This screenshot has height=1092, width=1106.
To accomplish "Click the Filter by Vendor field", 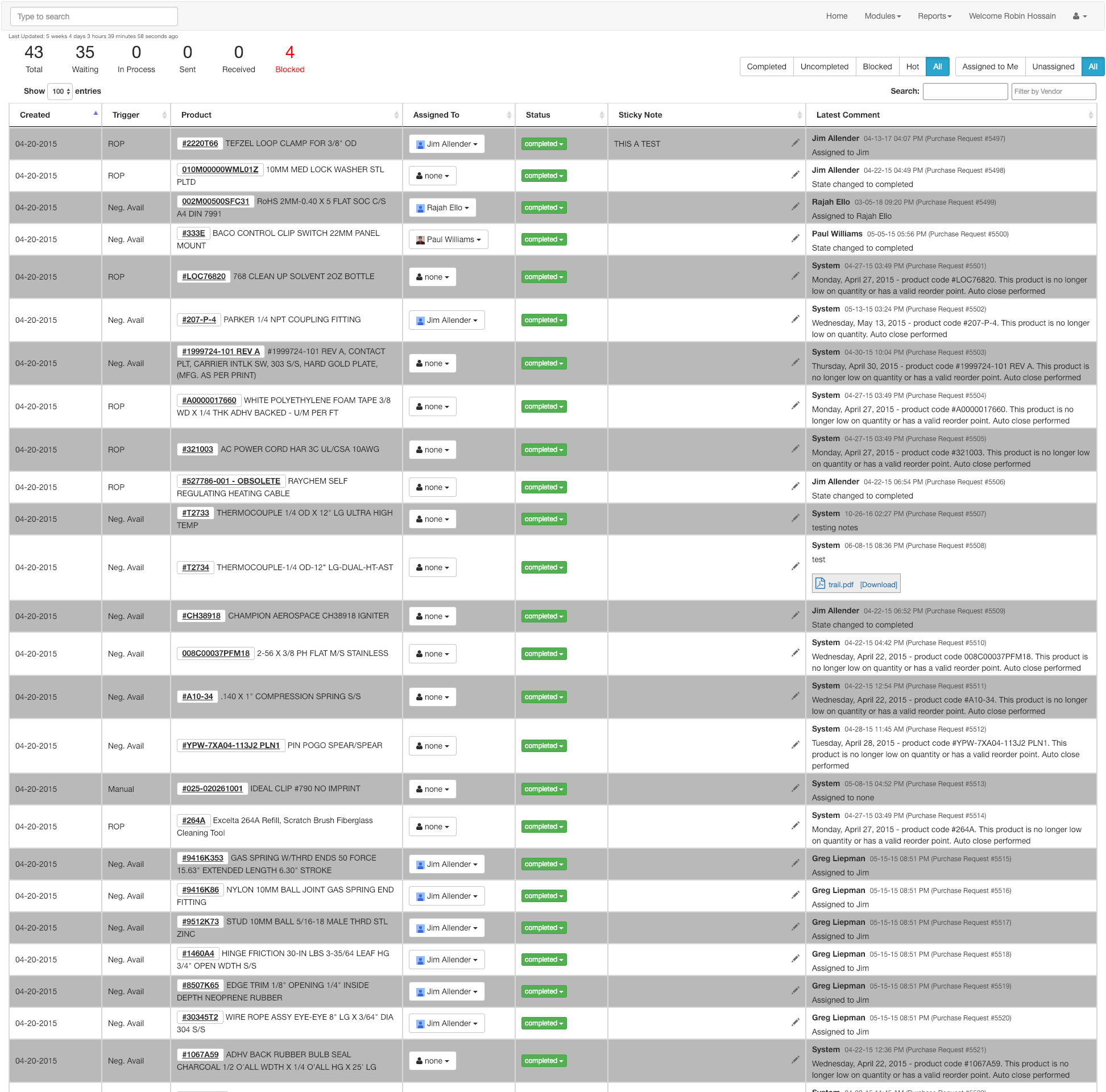I will click(1052, 91).
